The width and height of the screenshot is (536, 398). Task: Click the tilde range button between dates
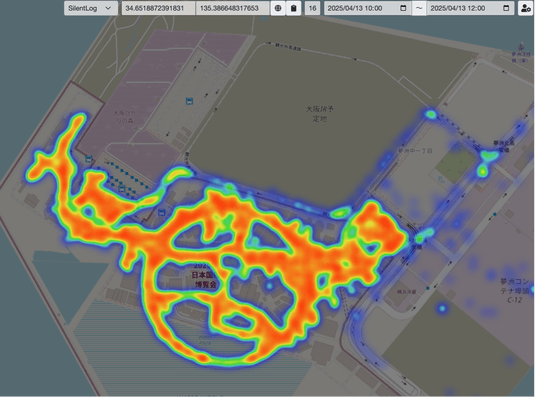(x=419, y=8)
